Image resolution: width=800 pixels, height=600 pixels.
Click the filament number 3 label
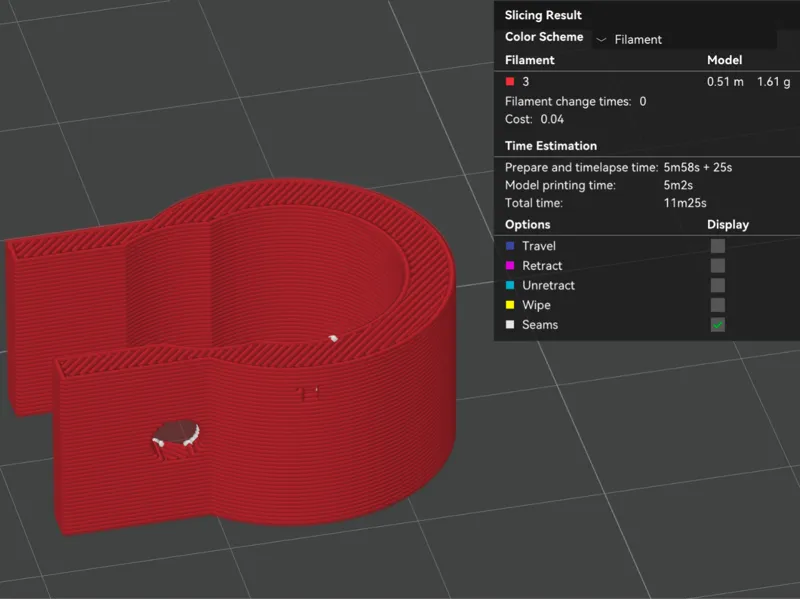coord(526,82)
